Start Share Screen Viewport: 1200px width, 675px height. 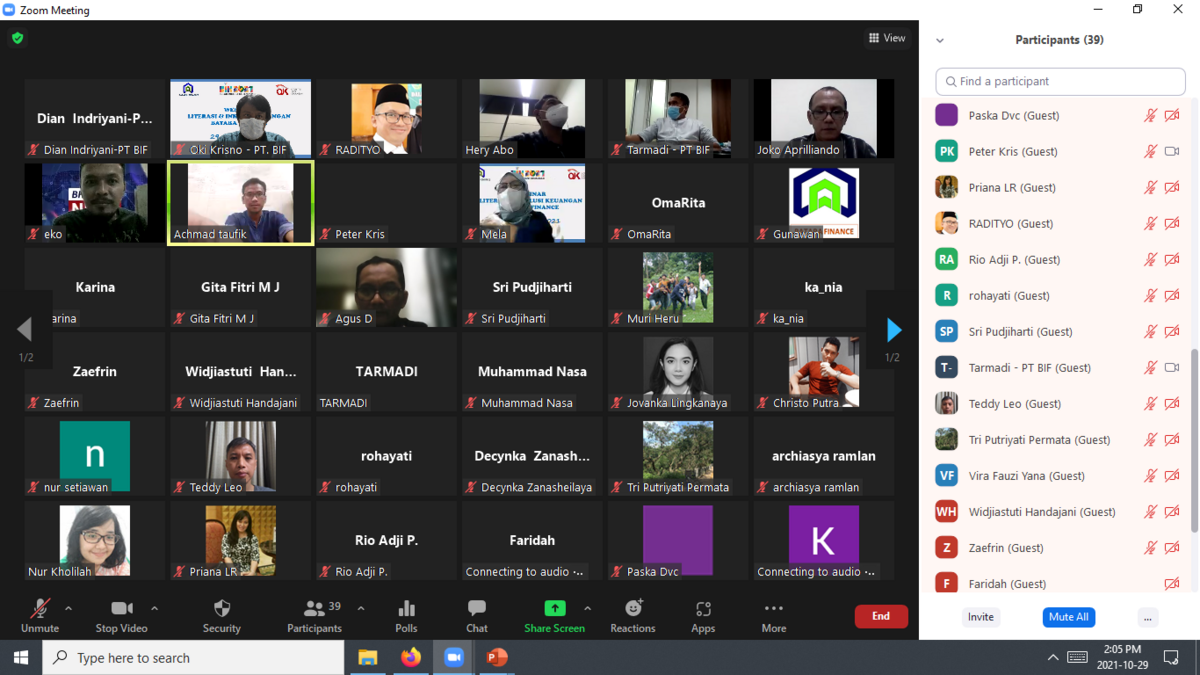pyautogui.click(x=554, y=616)
